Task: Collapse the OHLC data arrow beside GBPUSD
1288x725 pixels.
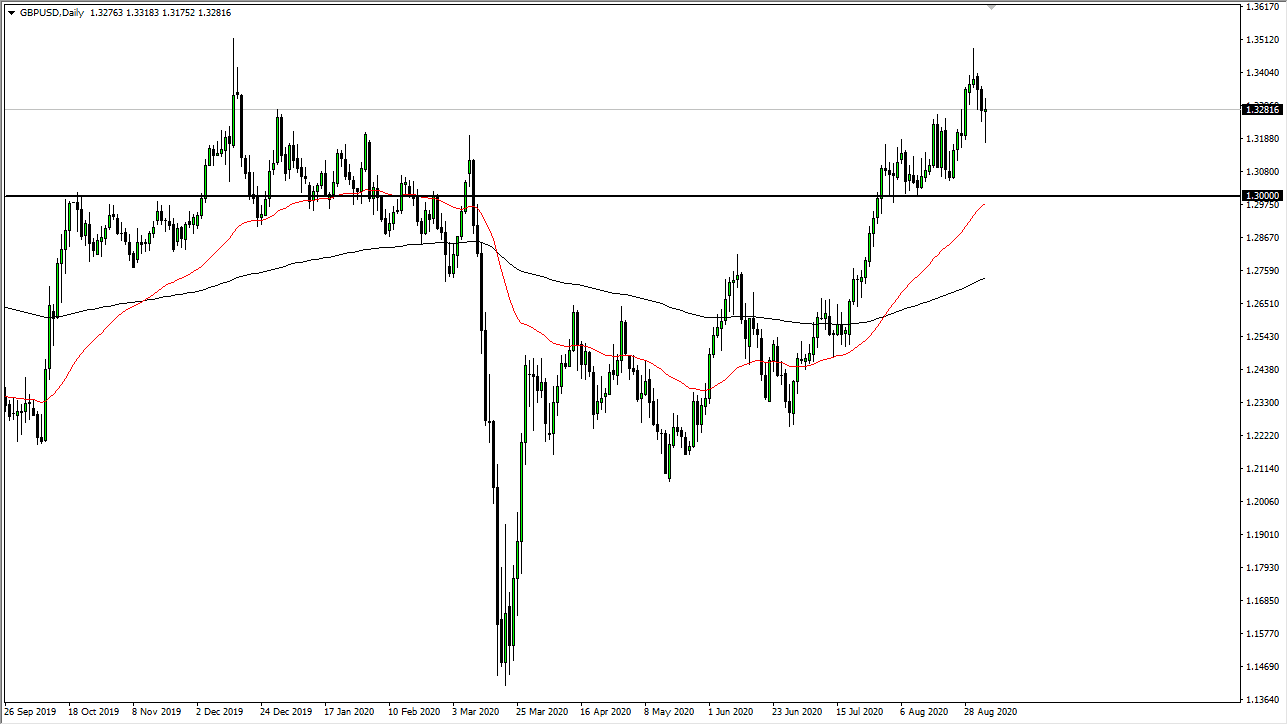Action: click(x=11, y=12)
